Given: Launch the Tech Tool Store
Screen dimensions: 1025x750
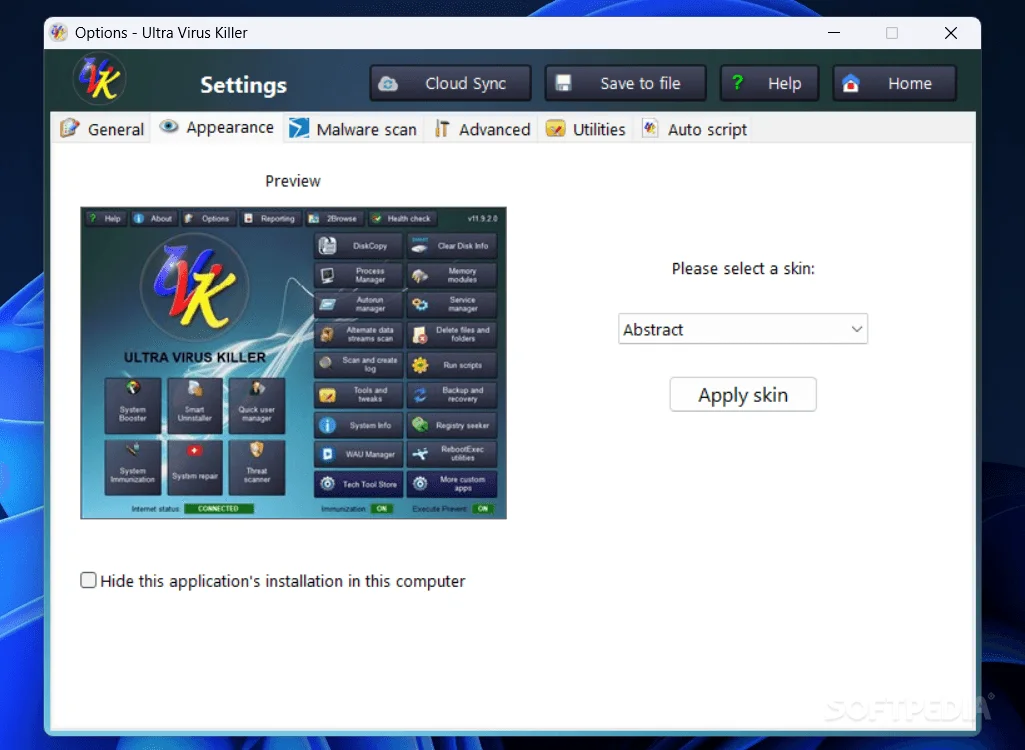Looking at the screenshot, I should [x=357, y=484].
